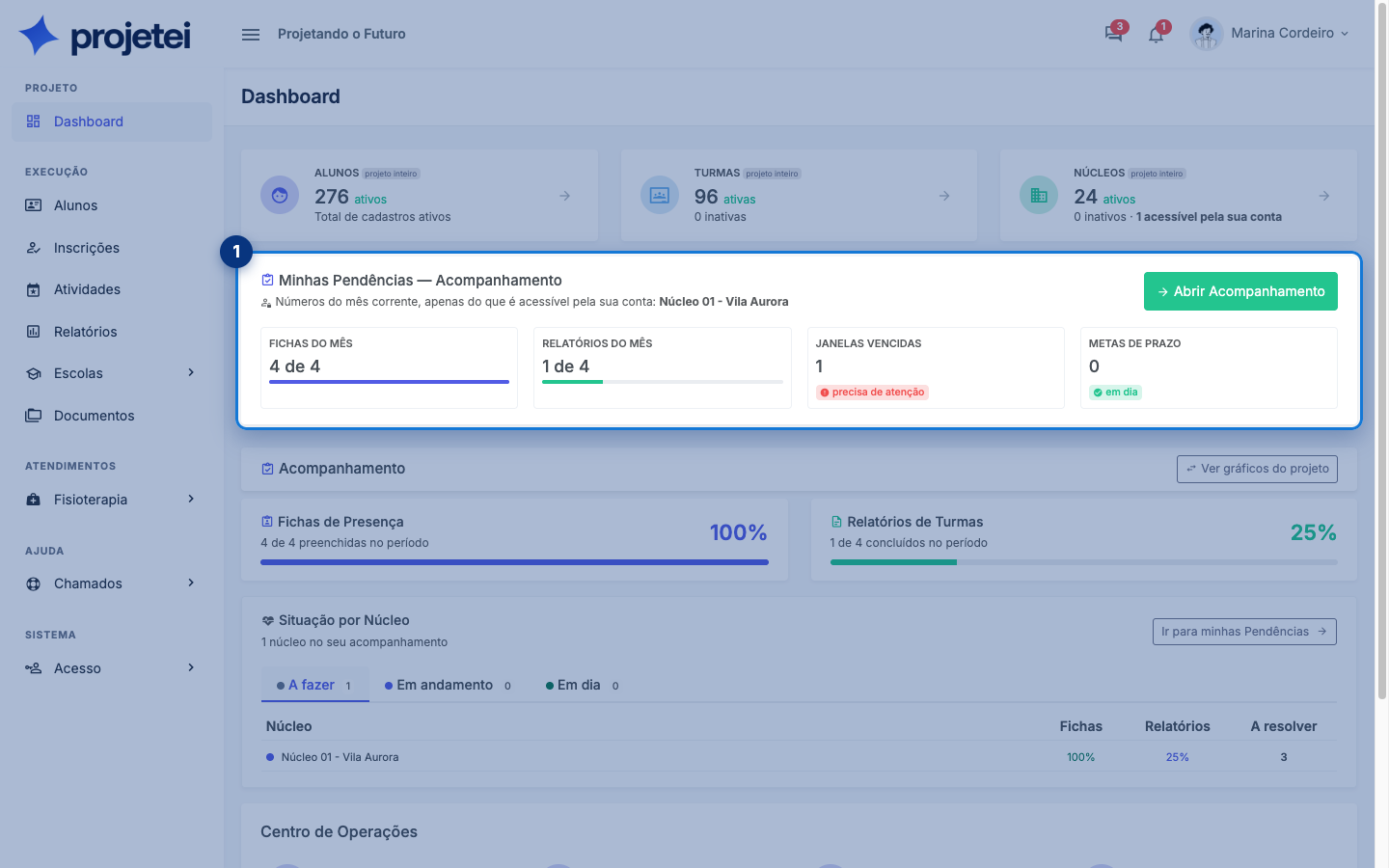Click the page vertical scrollbar
This screenshot has width=1389, height=868.
(1381, 352)
